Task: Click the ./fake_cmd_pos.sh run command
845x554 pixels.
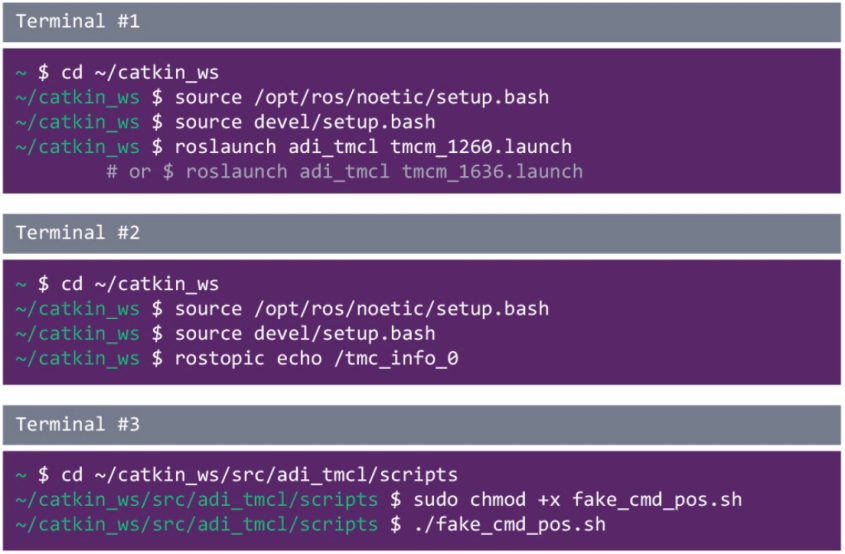Action: point(510,524)
